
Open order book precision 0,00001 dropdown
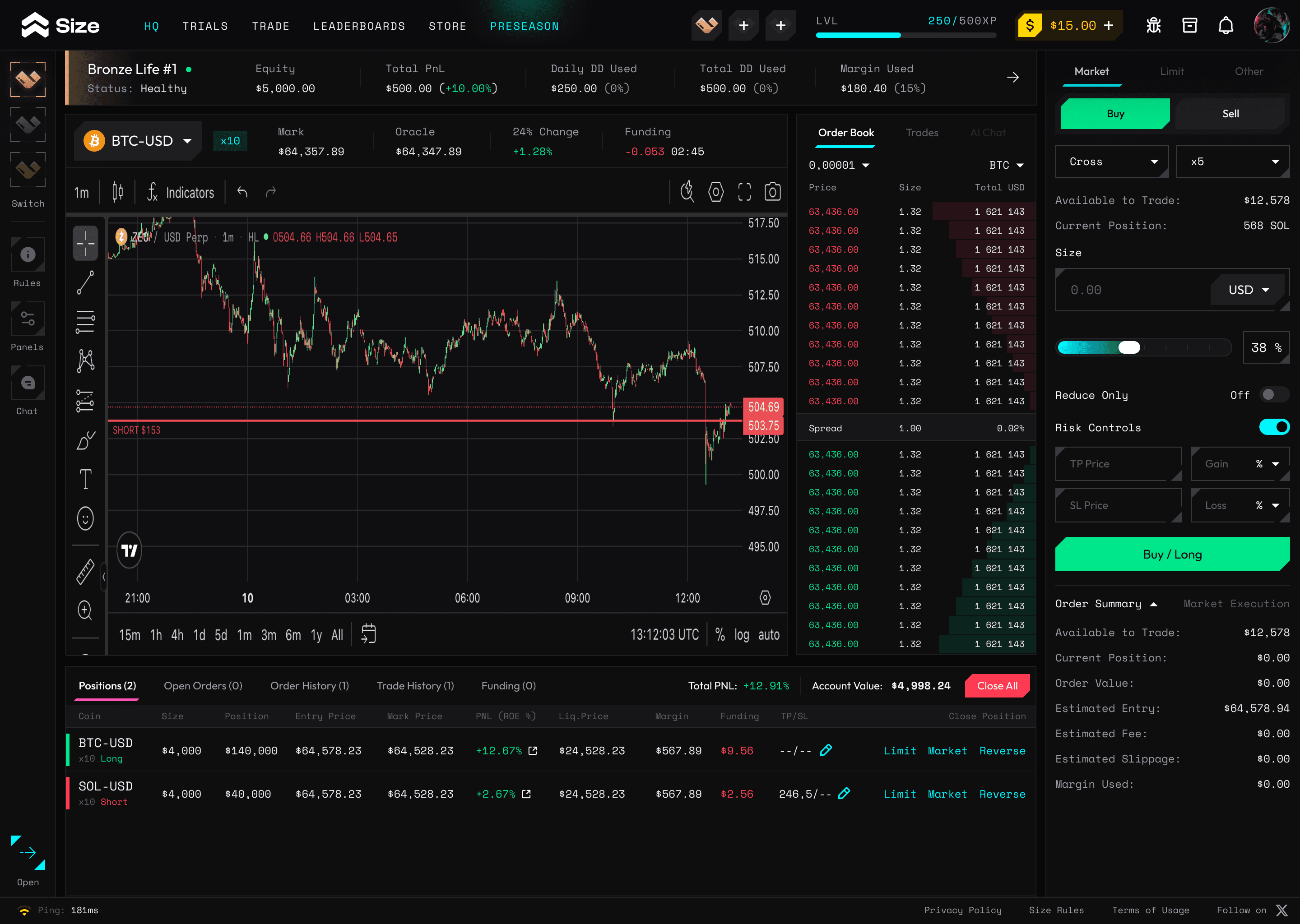coord(839,165)
